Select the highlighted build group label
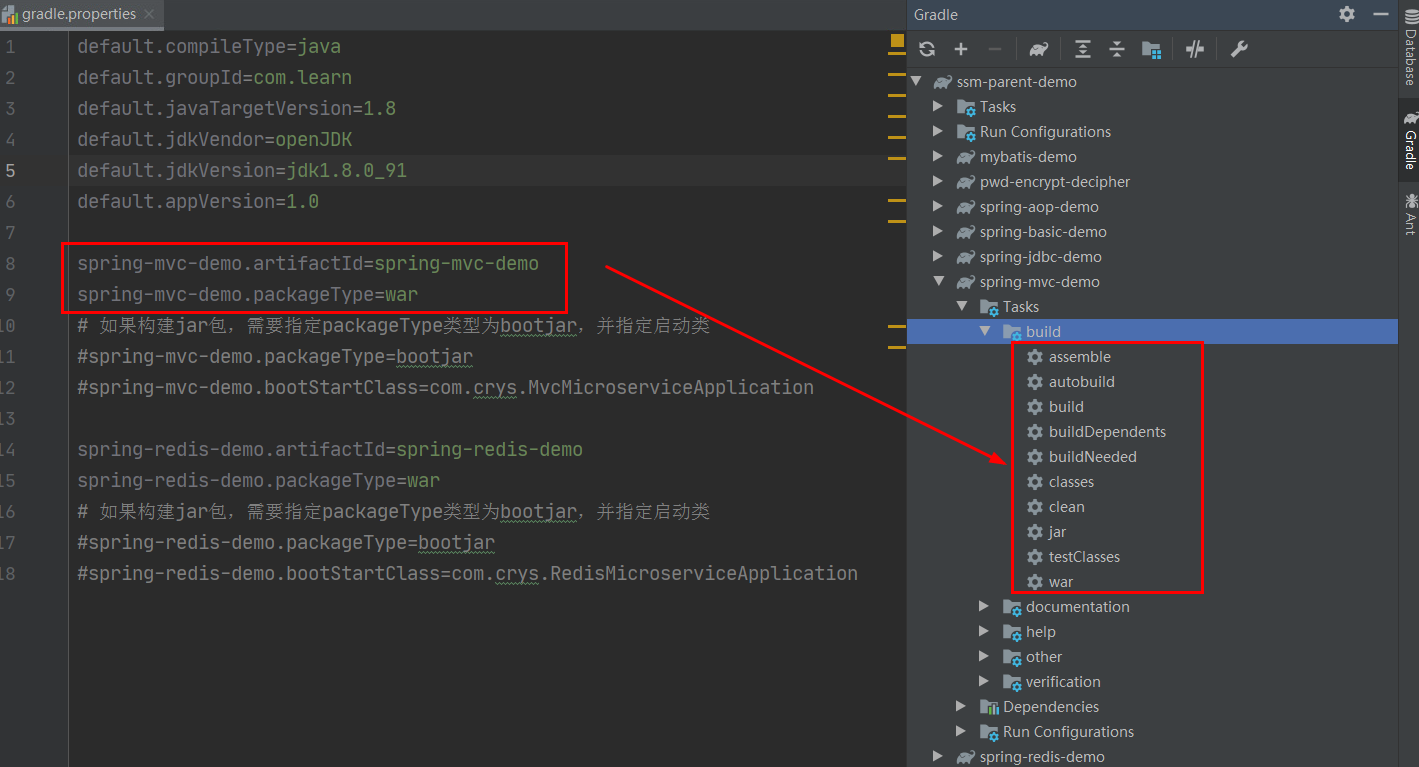Screen dimensions: 1419x767 pos(1043,332)
